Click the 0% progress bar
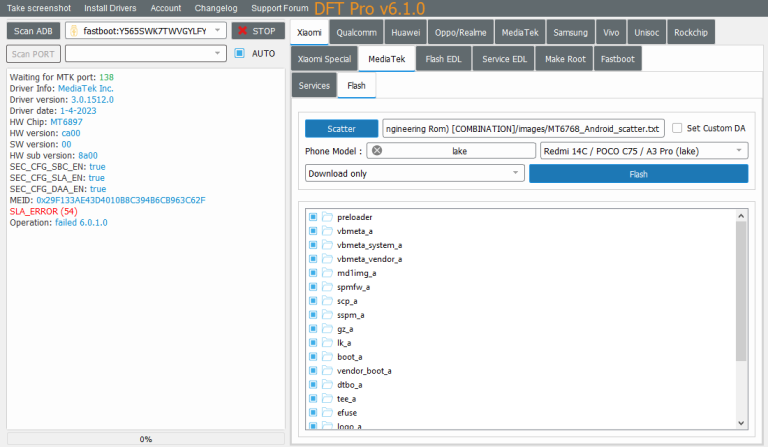This screenshot has height=447, width=768. click(145, 439)
